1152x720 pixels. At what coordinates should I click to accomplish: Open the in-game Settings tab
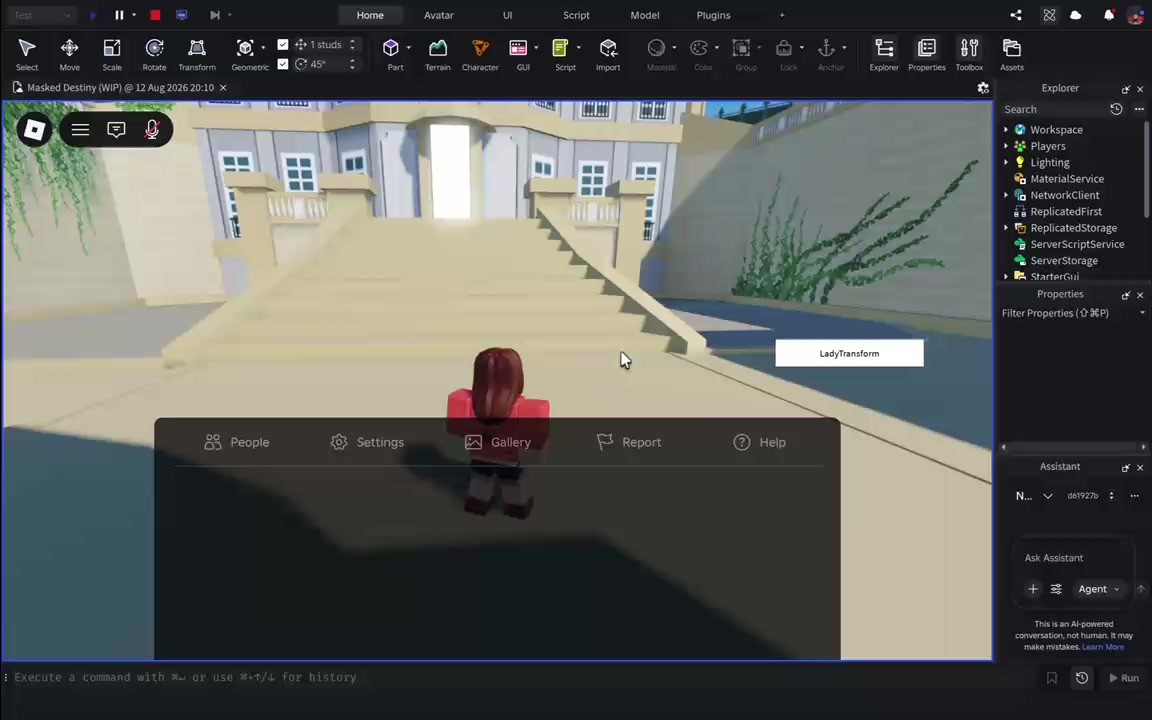[367, 442]
